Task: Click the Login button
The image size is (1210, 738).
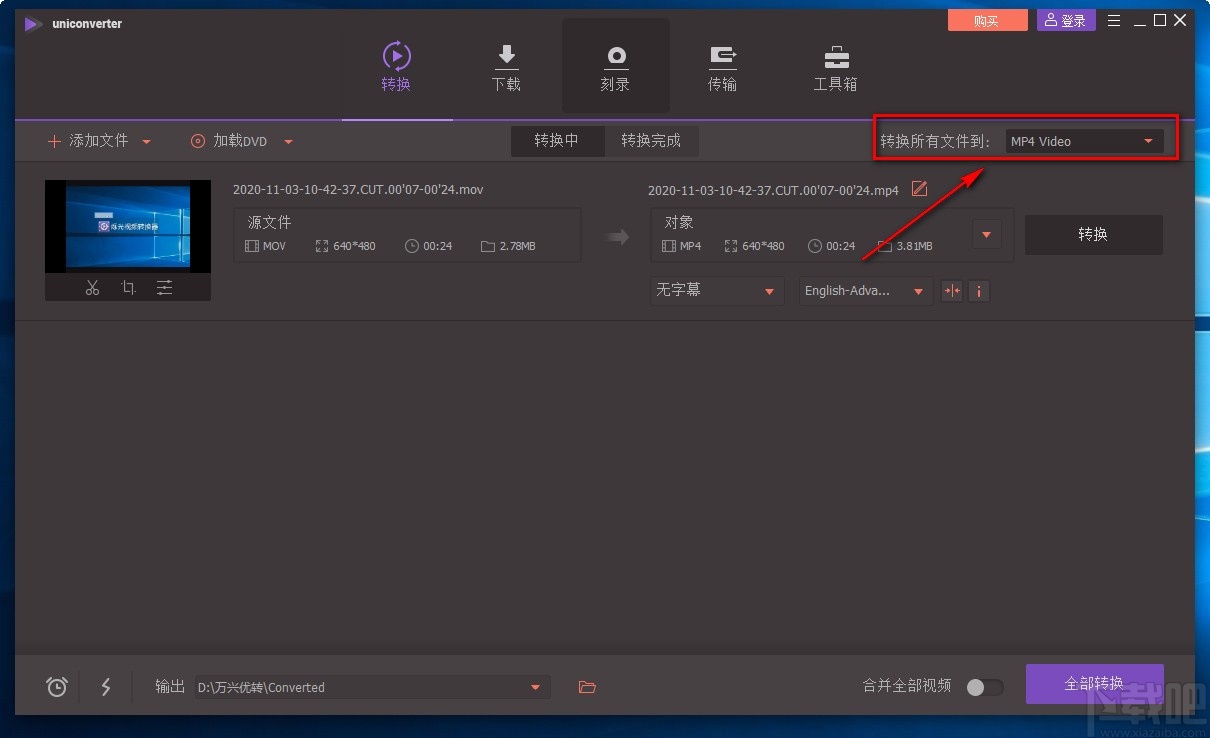Action: click(1066, 21)
